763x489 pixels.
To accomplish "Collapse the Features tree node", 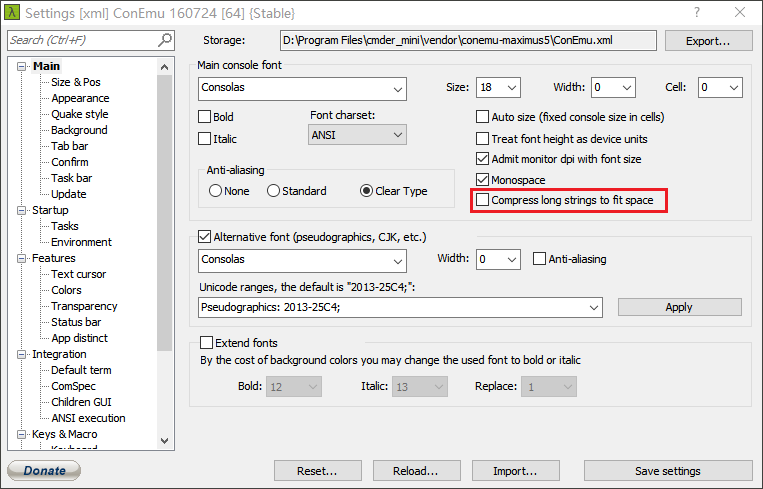I will (x=21, y=258).
